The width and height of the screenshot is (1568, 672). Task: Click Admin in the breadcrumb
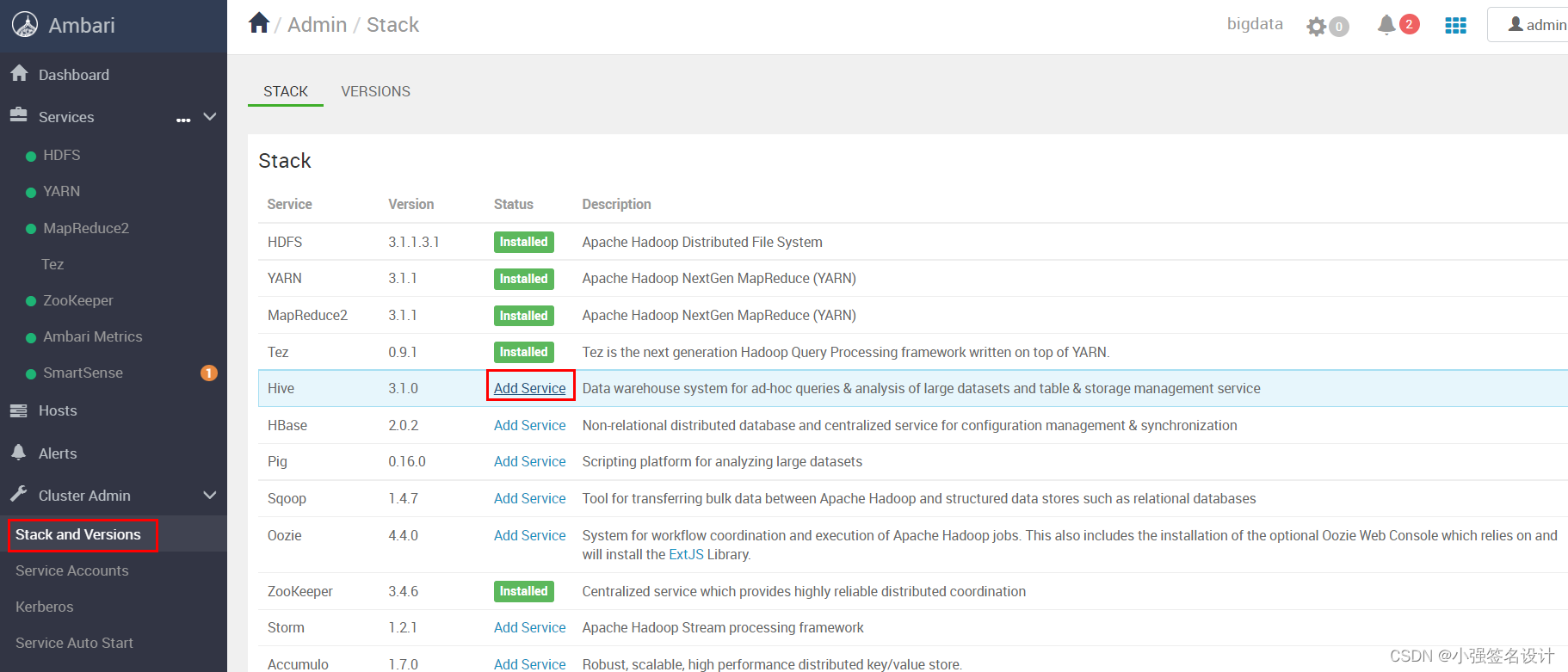point(318,25)
